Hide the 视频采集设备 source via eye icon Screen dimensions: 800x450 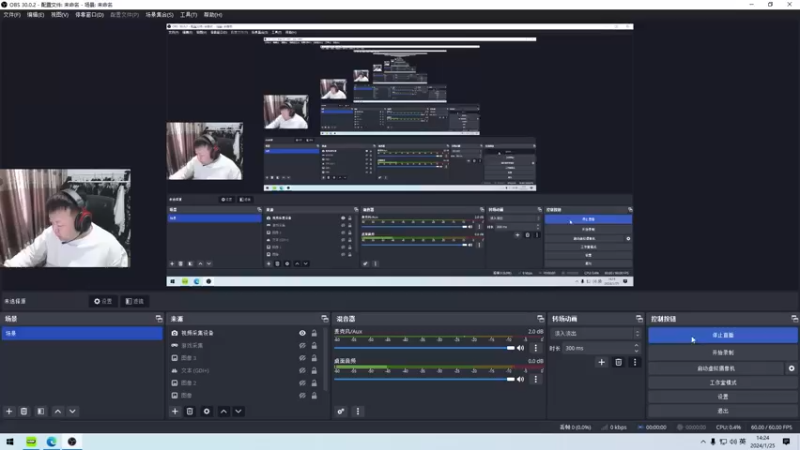tap(302, 333)
